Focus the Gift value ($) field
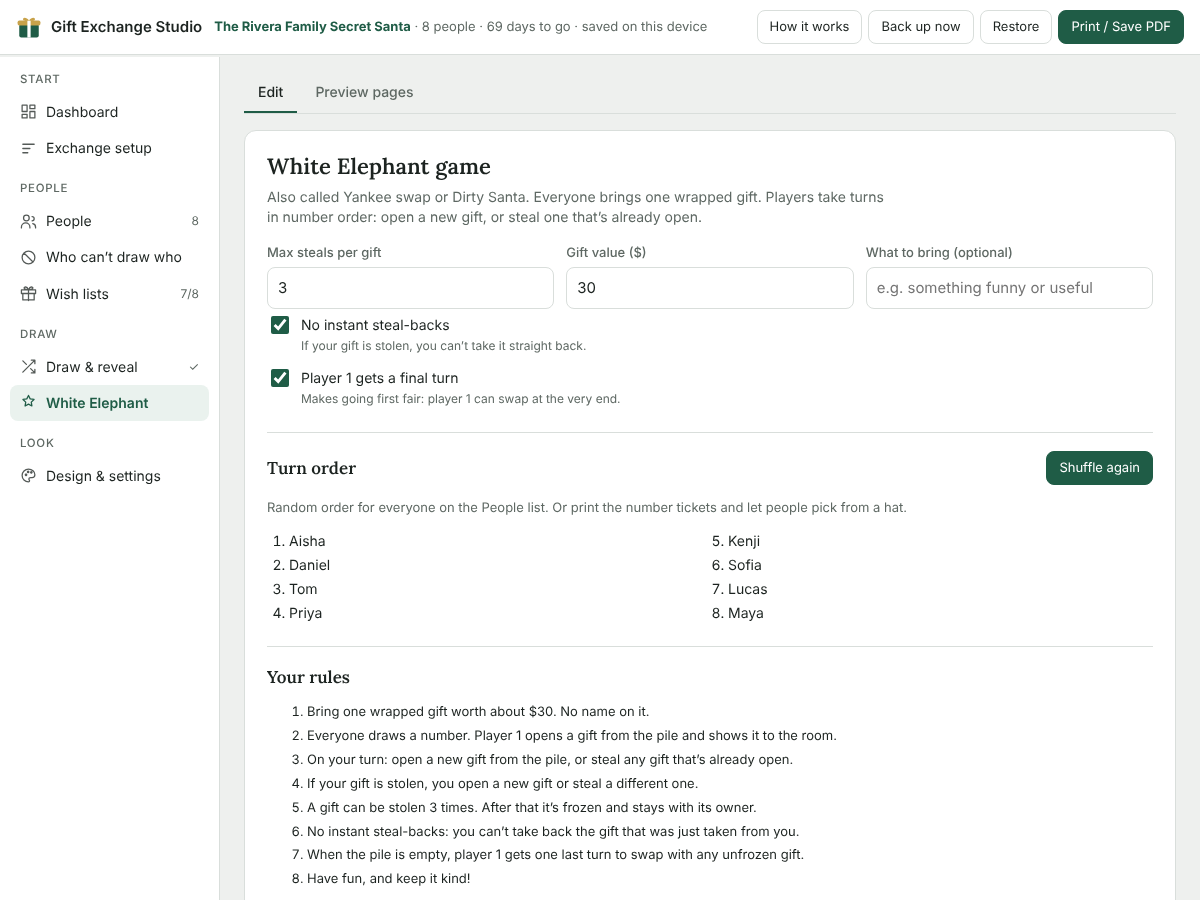 pyautogui.click(x=710, y=288)
